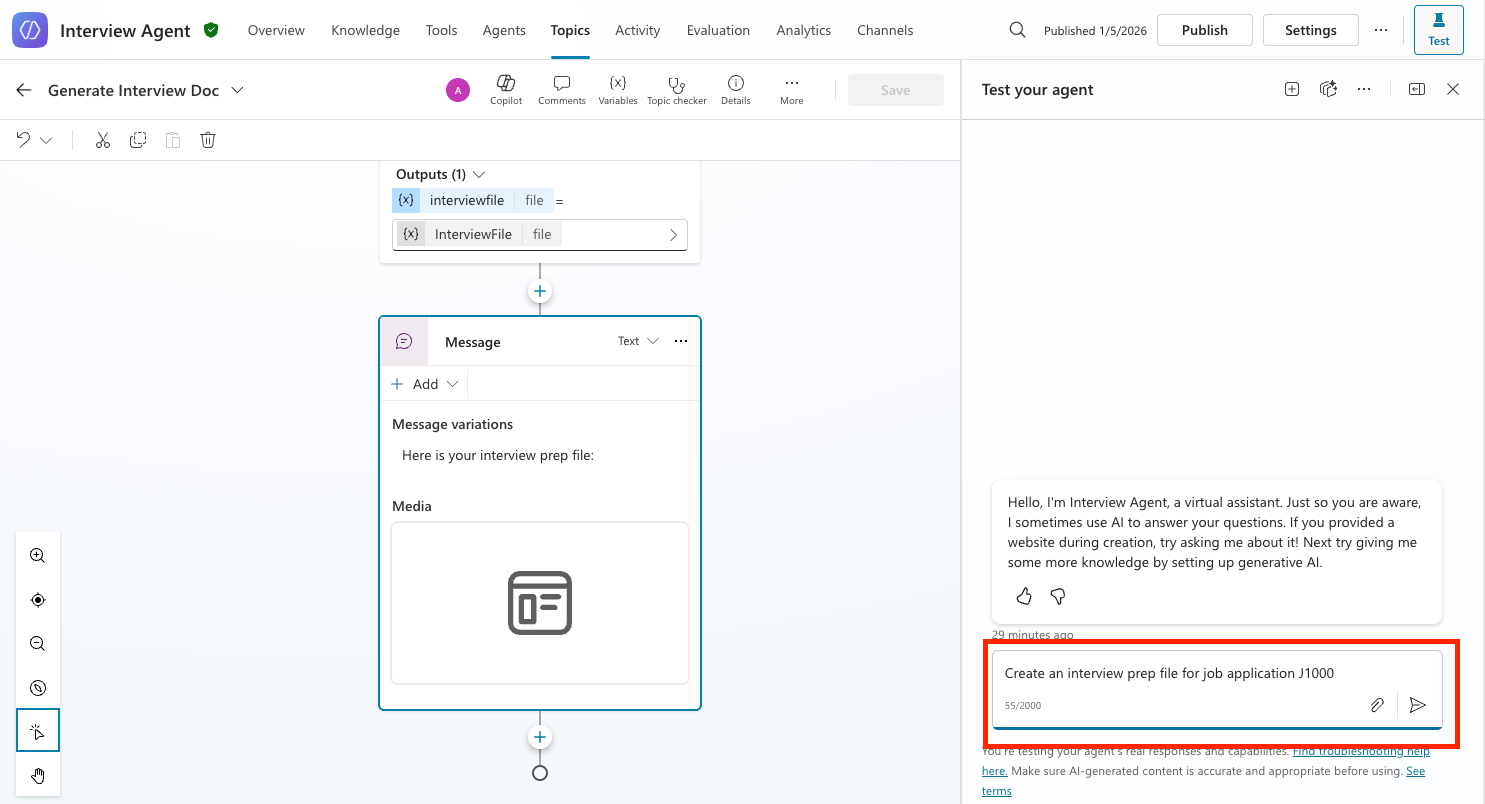Give thumbs down to agent greeting
This screenshot has height=804, width=1485.
point(1058,597)
